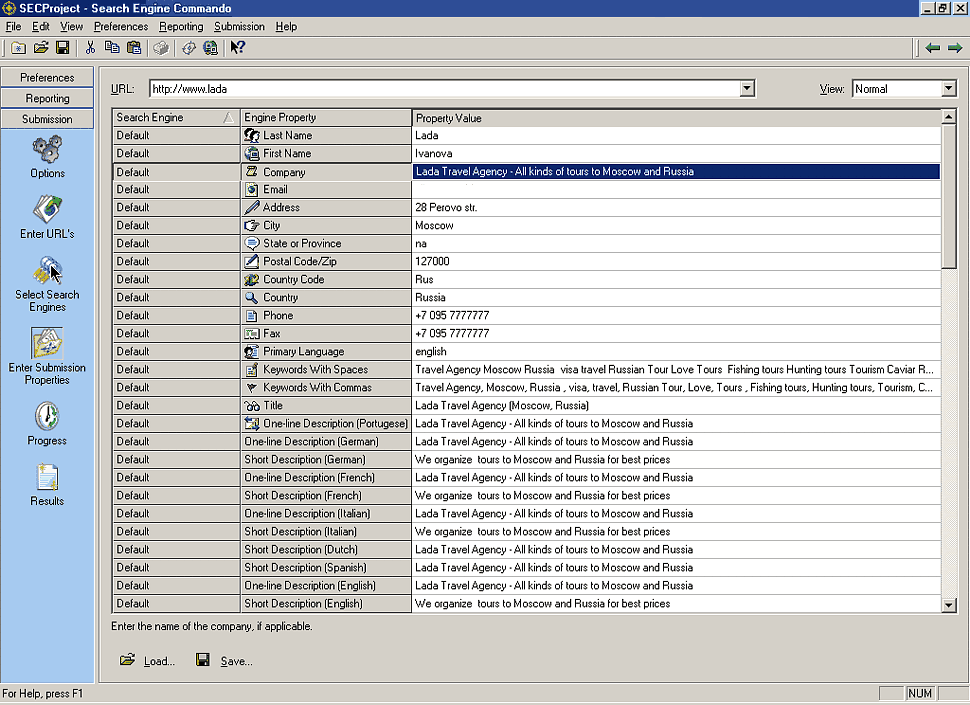Open the Edit menu
Image resolution: width=970 pixels, height=705 pixels.
tap(41, 27)
